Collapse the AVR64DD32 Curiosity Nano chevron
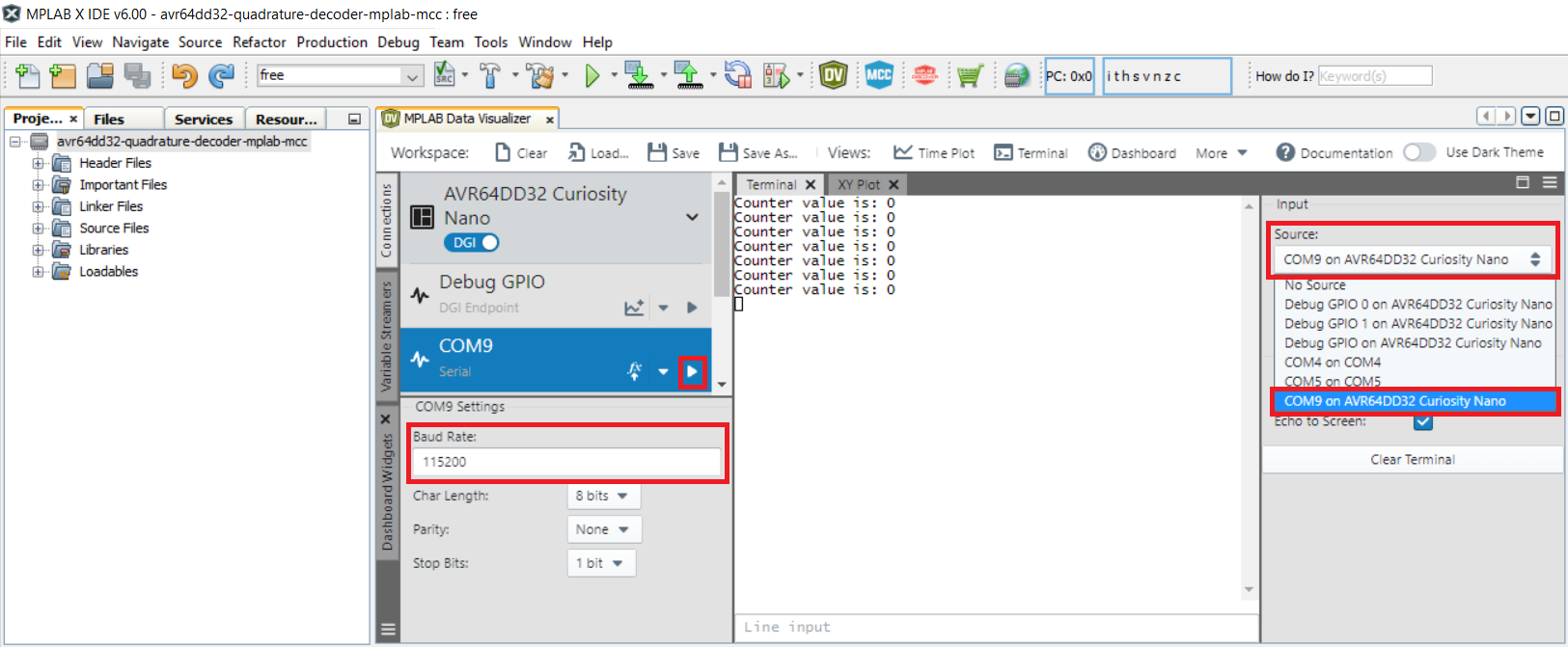 tap(692, 217)
